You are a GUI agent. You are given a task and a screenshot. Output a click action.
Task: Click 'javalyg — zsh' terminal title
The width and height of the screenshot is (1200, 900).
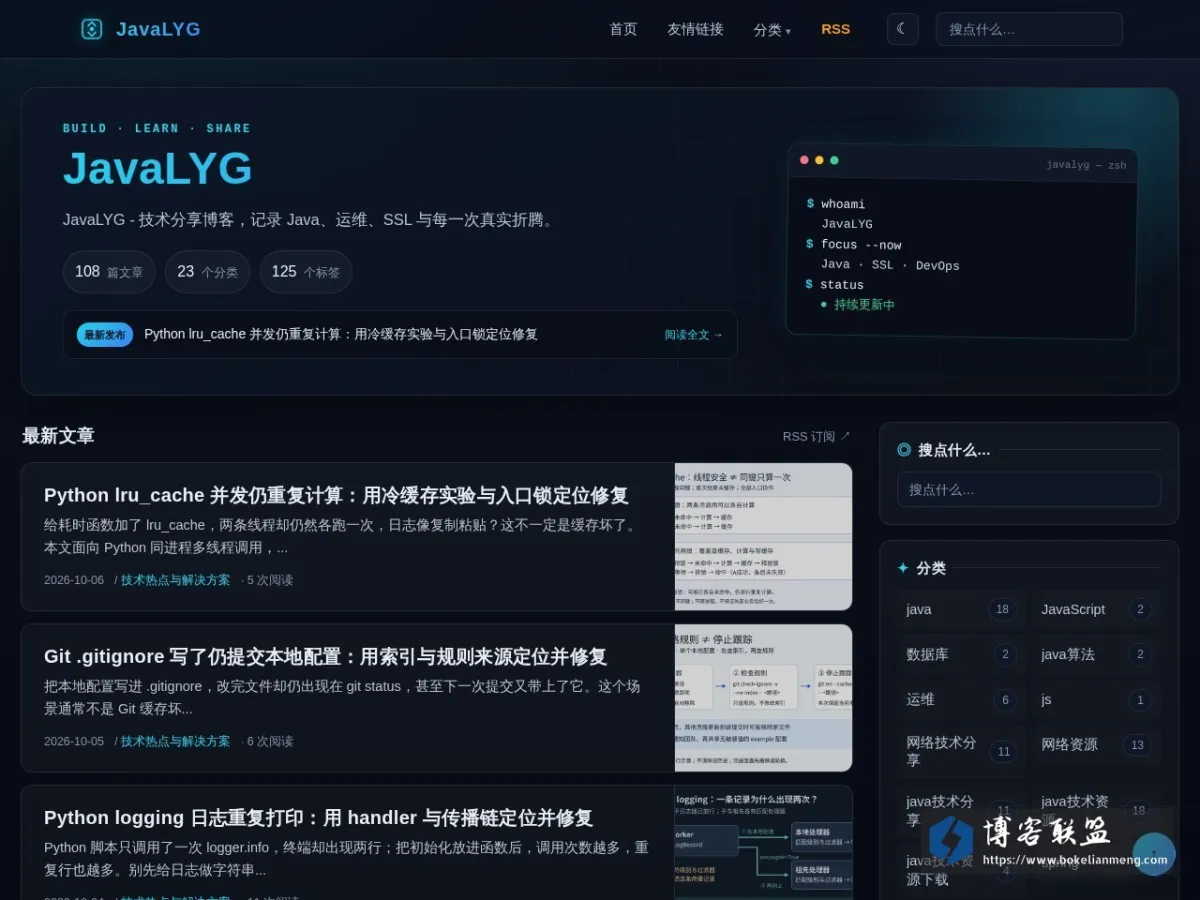(x=1086, y=165)
